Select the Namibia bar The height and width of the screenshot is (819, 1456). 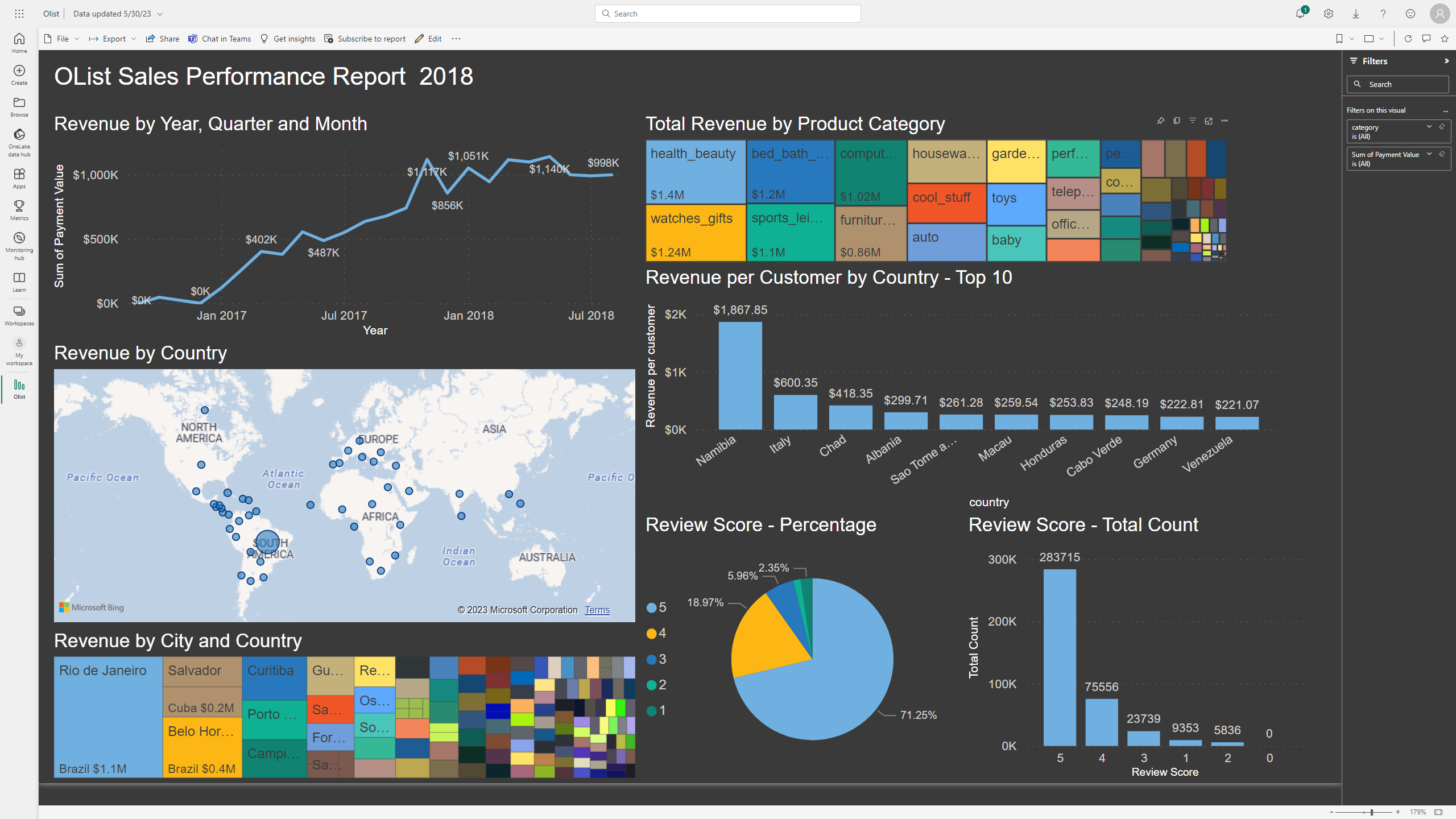(x=740, y=375)
